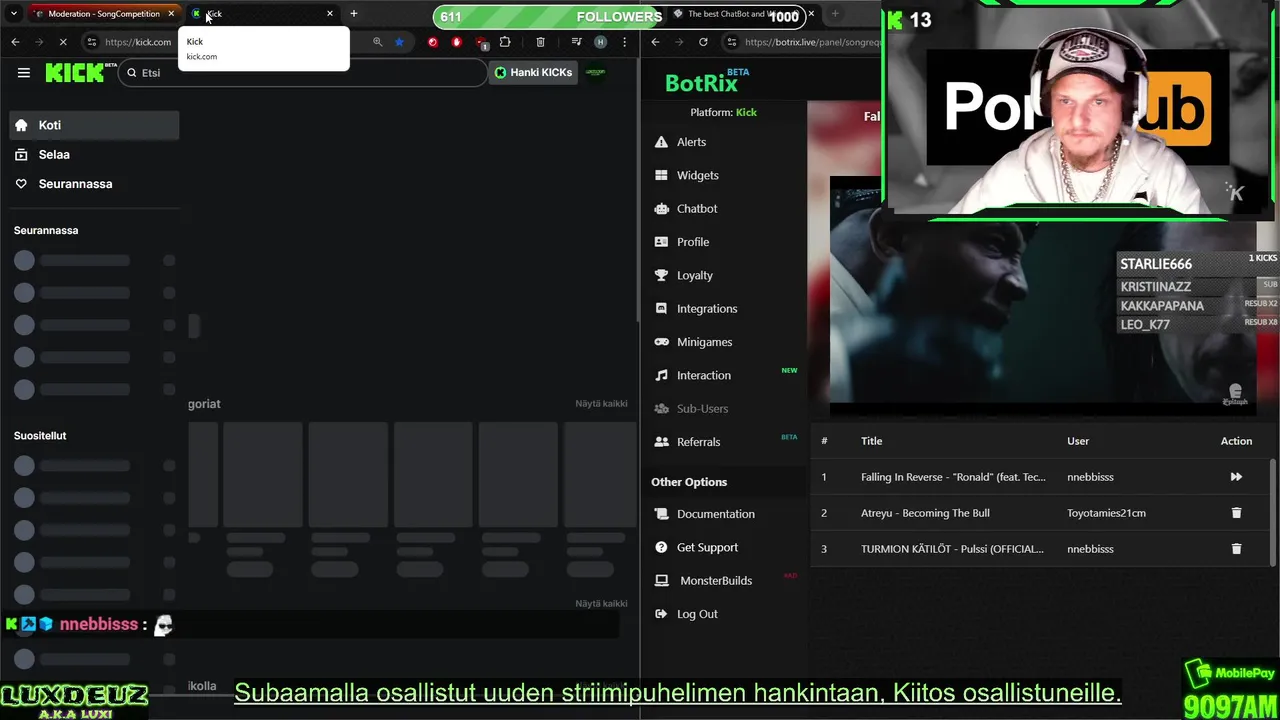This screenshot has width=1280, height=720.
Task: Click the kick.com address bar
Action: [x=140, y=42]
